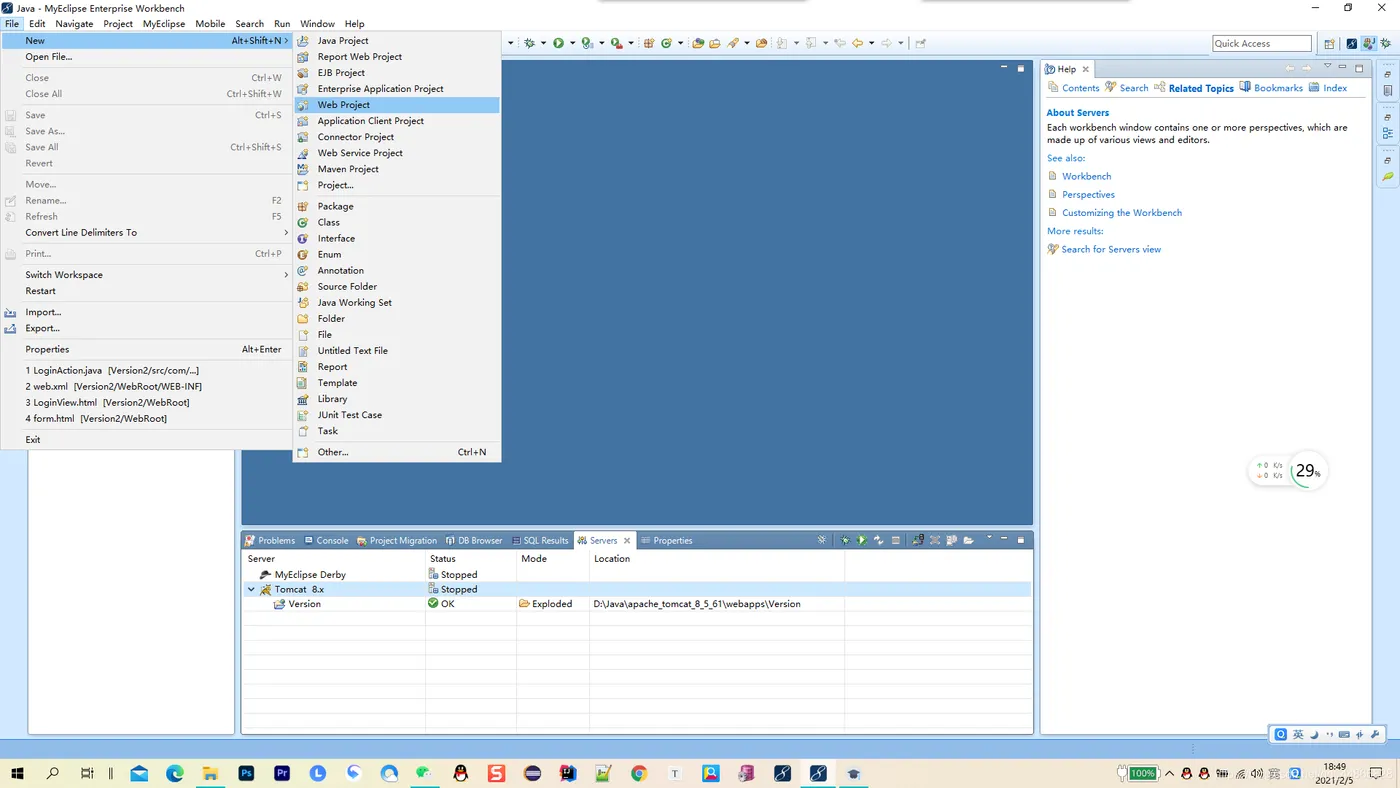Open the MyEclipse menu in menu bar

164,23
